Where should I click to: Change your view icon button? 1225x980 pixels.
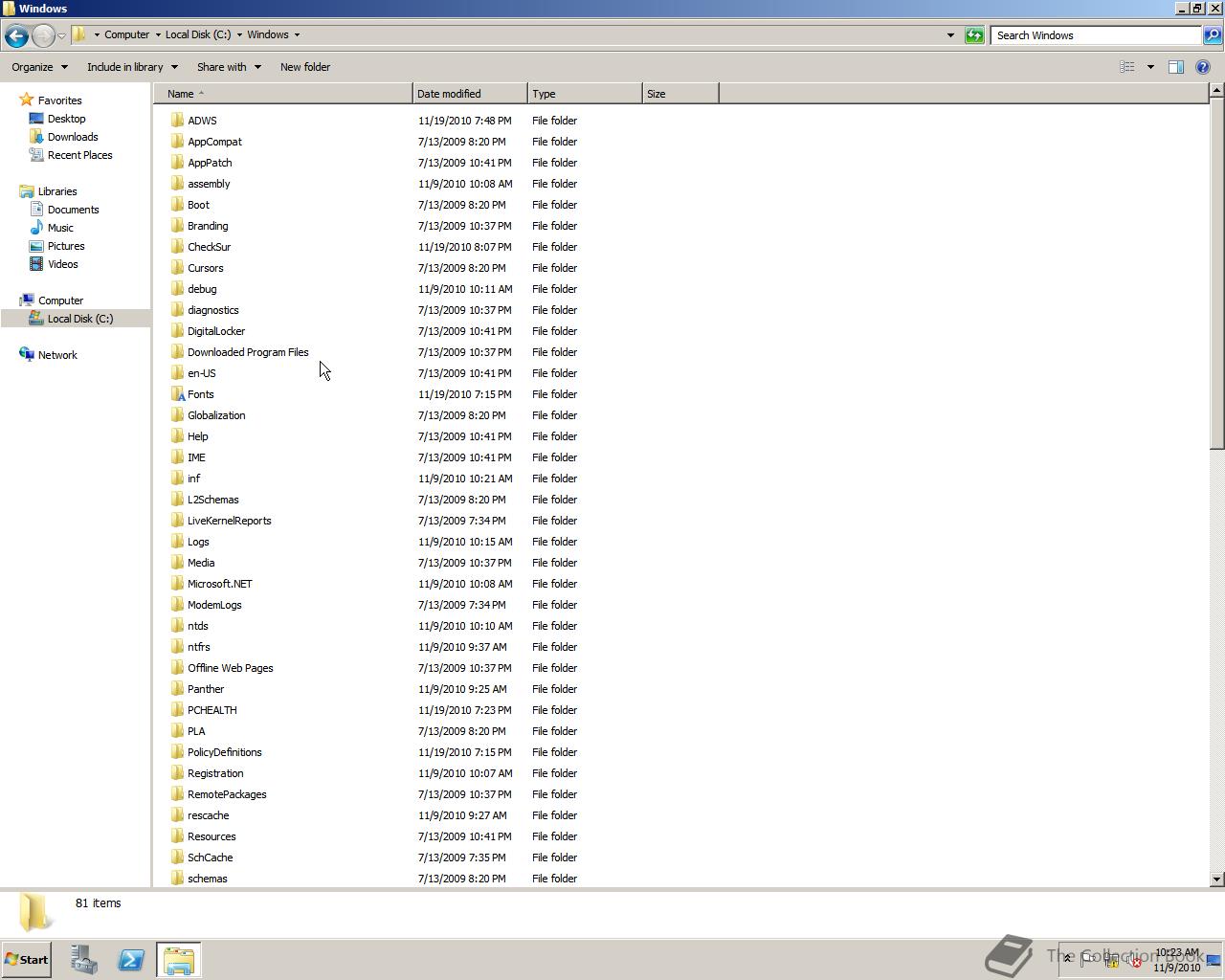1127,67
